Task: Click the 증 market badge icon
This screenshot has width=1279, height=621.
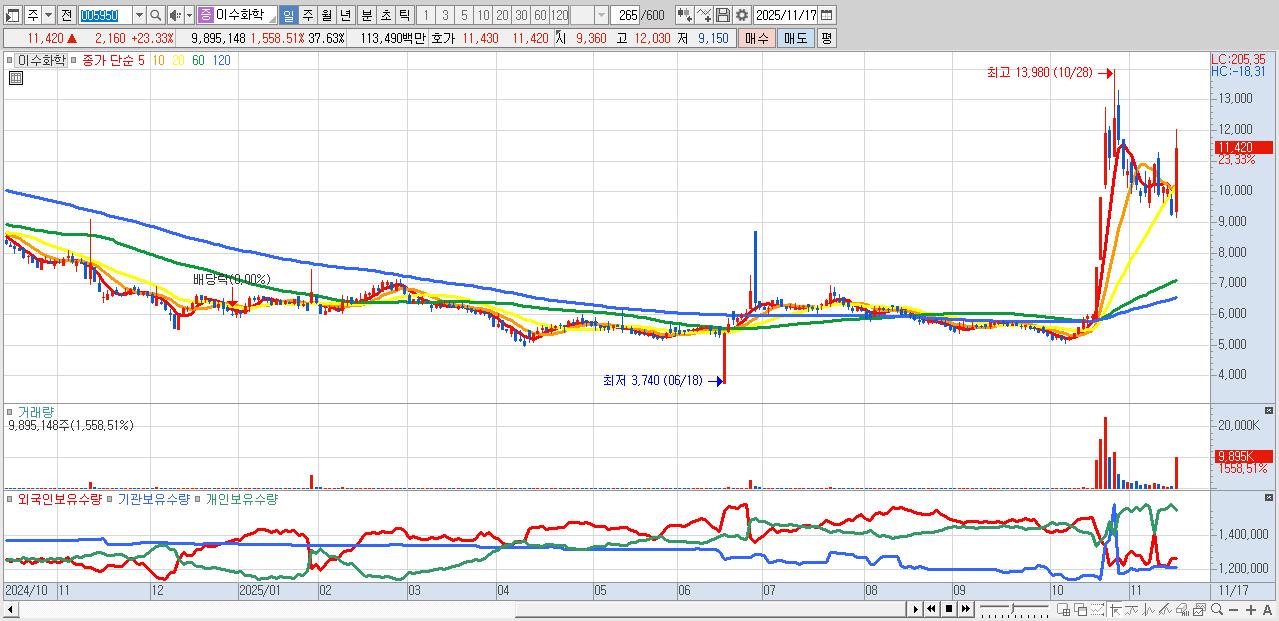Action: tap(205, 15)
